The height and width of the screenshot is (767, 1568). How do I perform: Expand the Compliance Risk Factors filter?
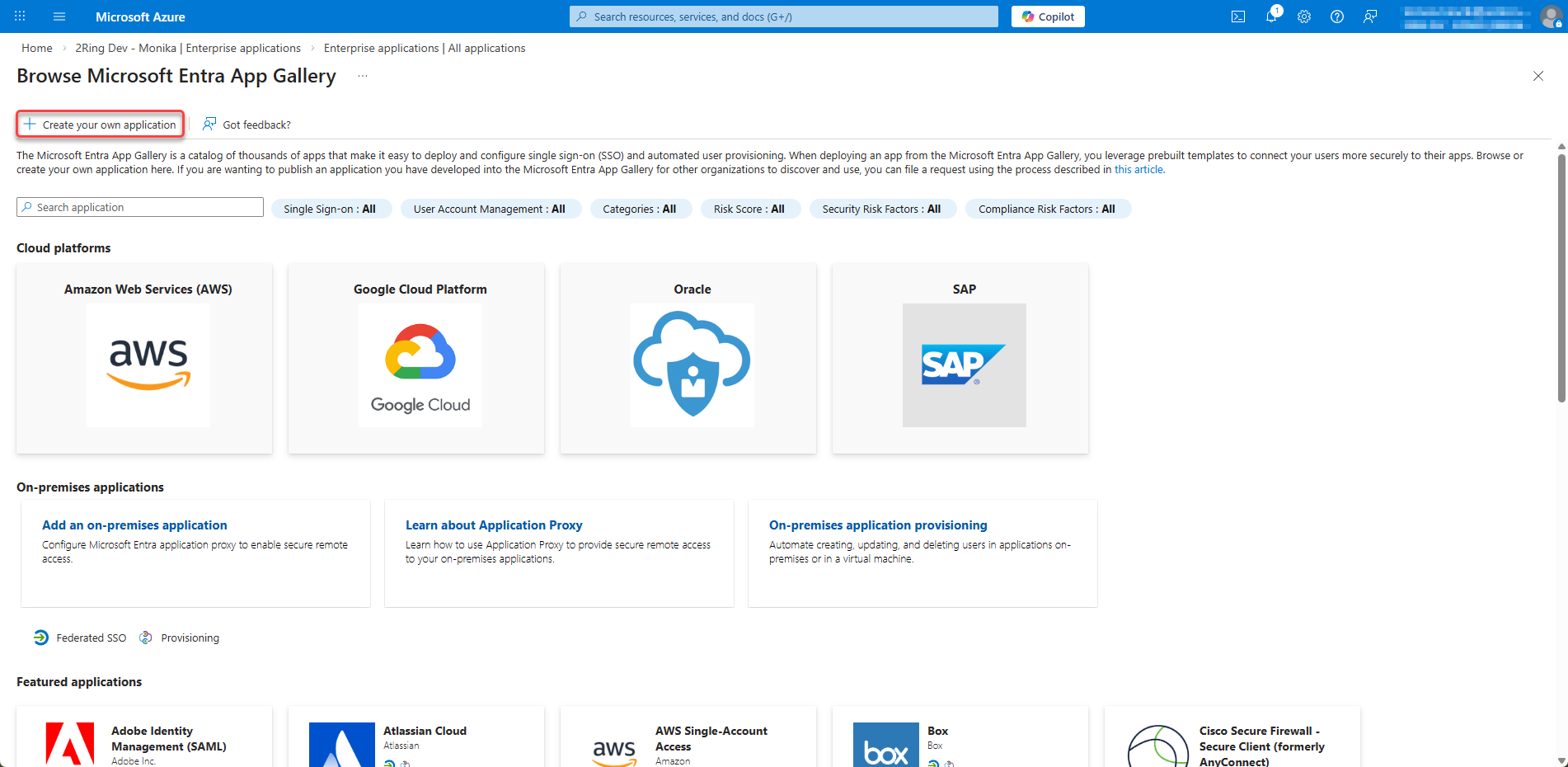coord(1046,209)
